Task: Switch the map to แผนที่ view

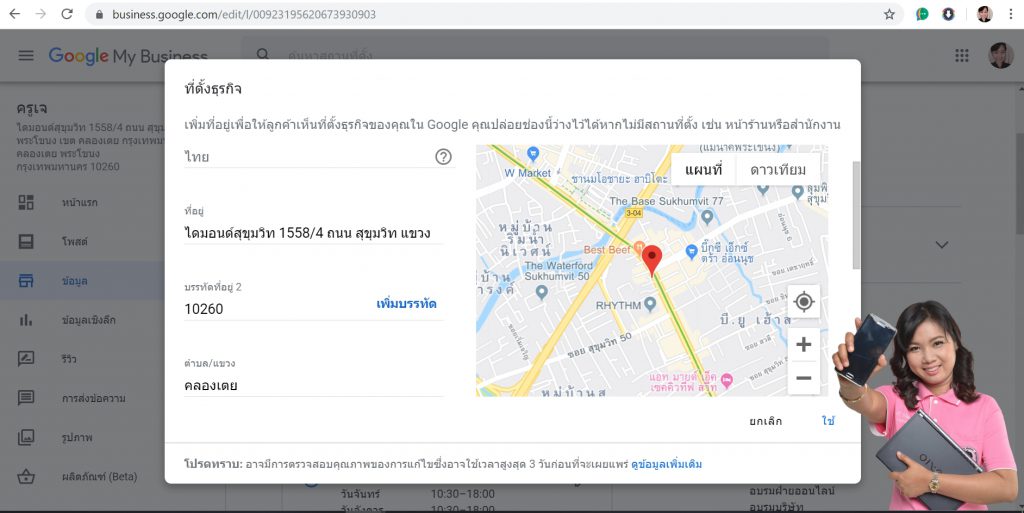Action: coord(703,170)
